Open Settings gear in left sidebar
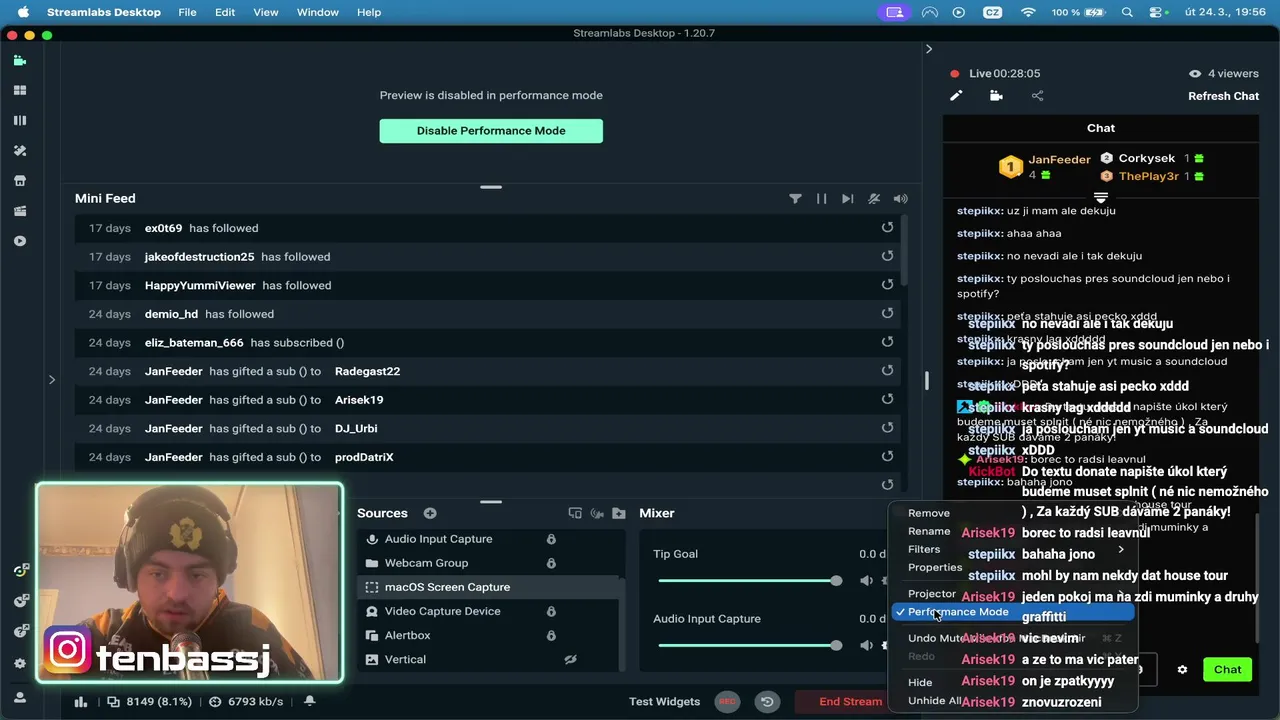Screen dimensions: 1280x720 (x=19, y=663)
